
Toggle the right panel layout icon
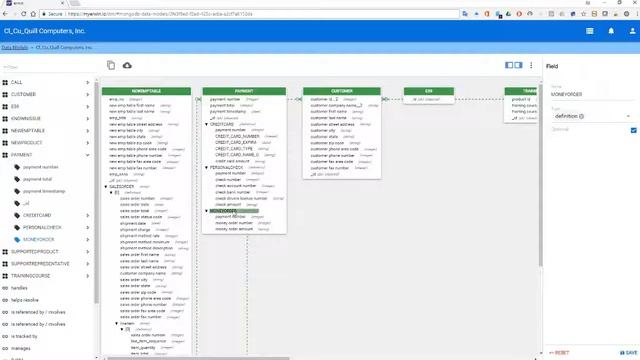pos(518,65)
